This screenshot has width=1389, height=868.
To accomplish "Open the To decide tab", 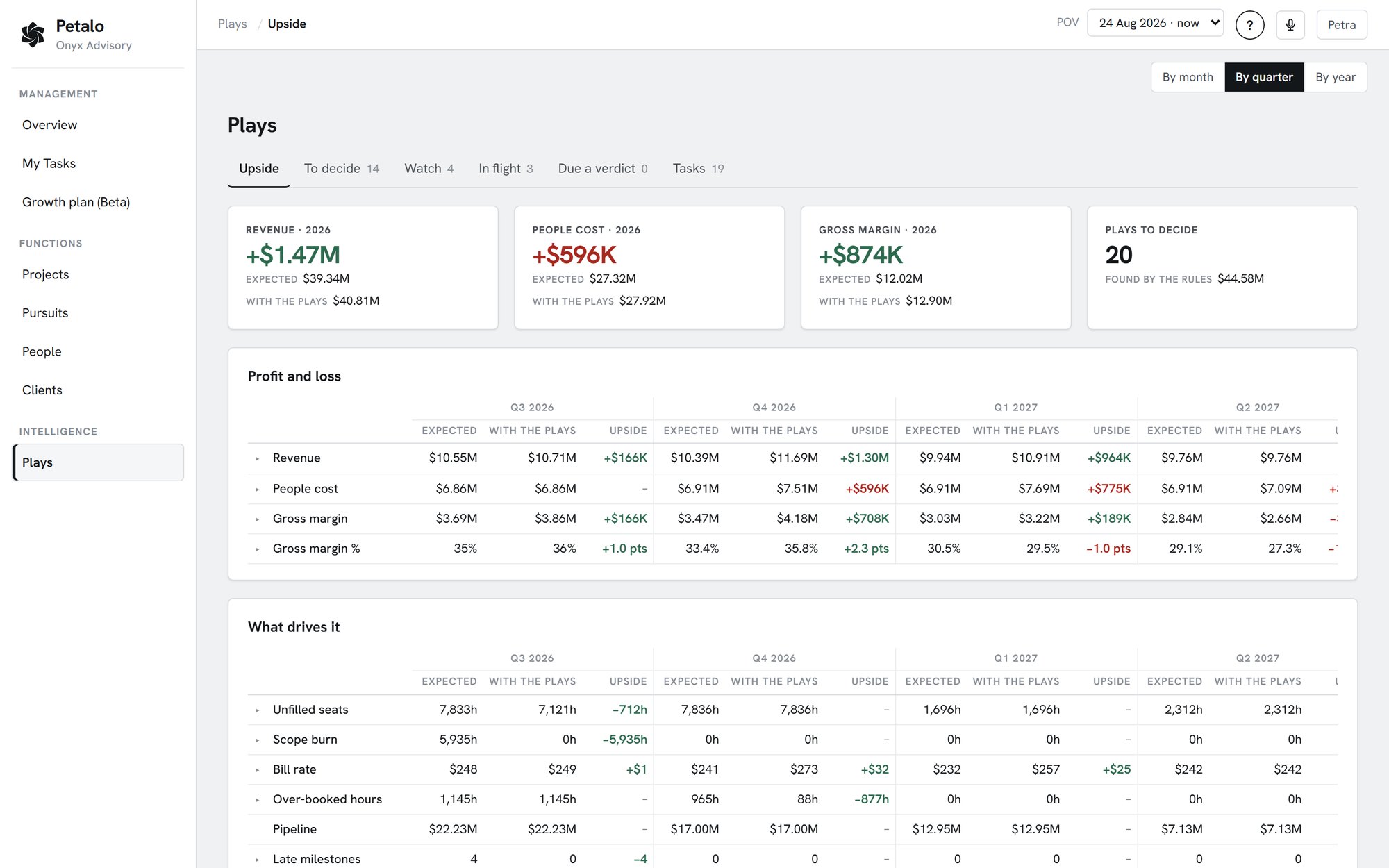I will coord(341,169).
